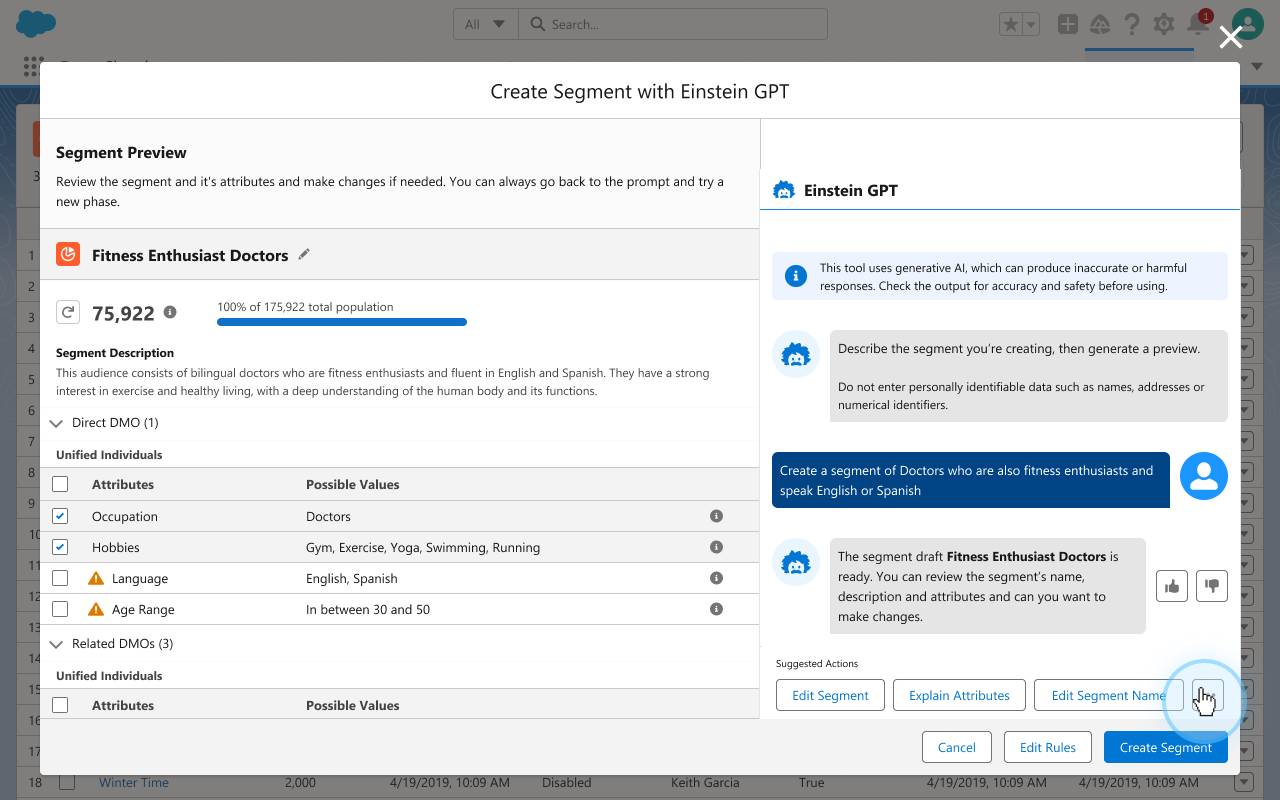Give thumbs down to Einstein response
1280x800 pixels.
(1212, 586)
